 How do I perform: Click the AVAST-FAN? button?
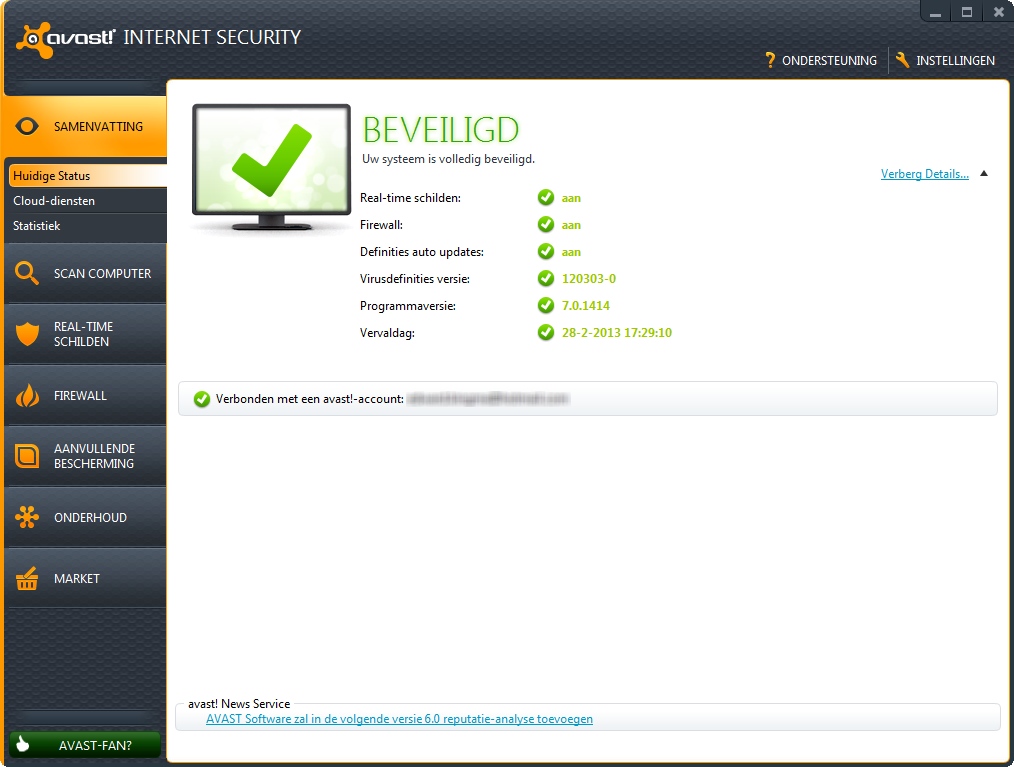pos(85,745)
